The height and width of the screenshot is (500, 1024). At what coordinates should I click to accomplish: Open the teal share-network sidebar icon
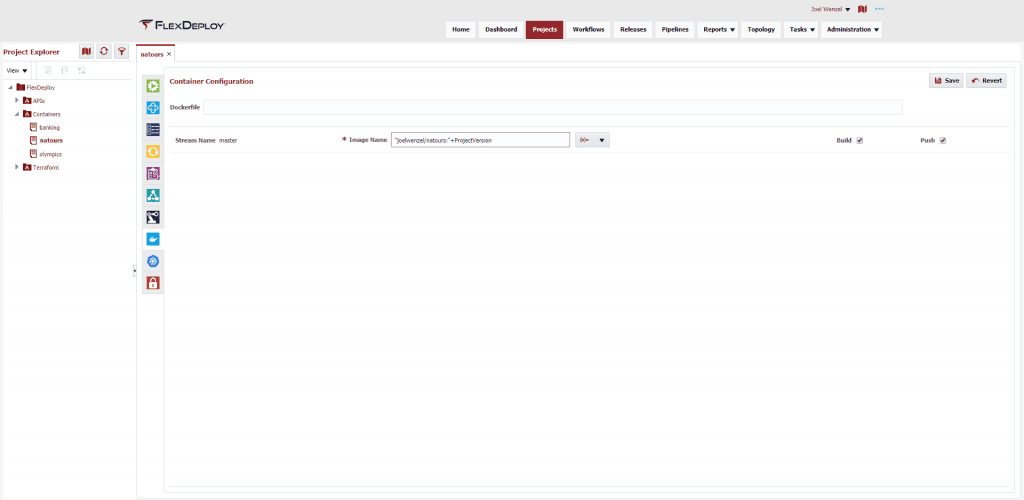[153, 195]
